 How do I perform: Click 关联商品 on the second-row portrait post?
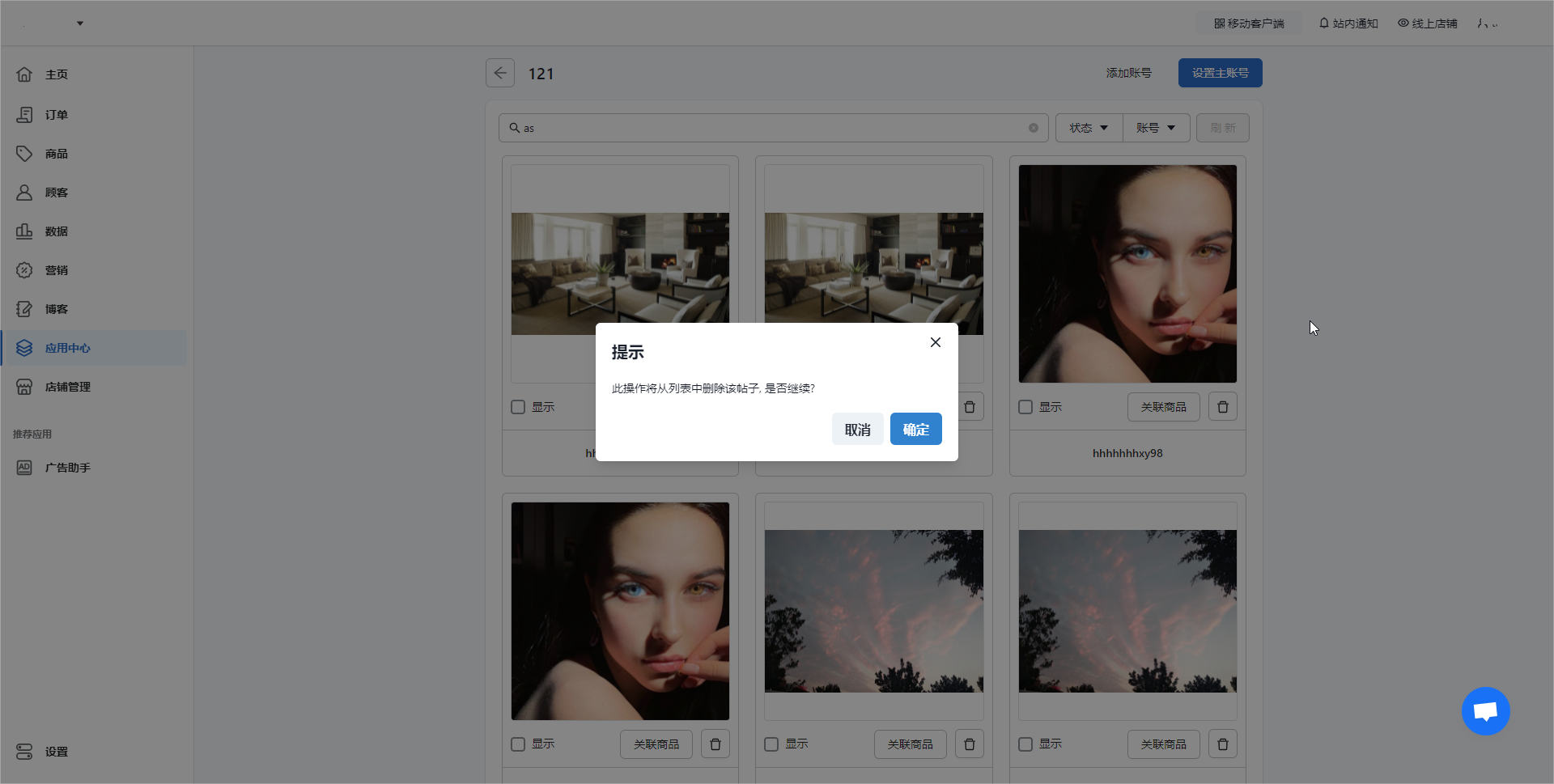point(656,744)
